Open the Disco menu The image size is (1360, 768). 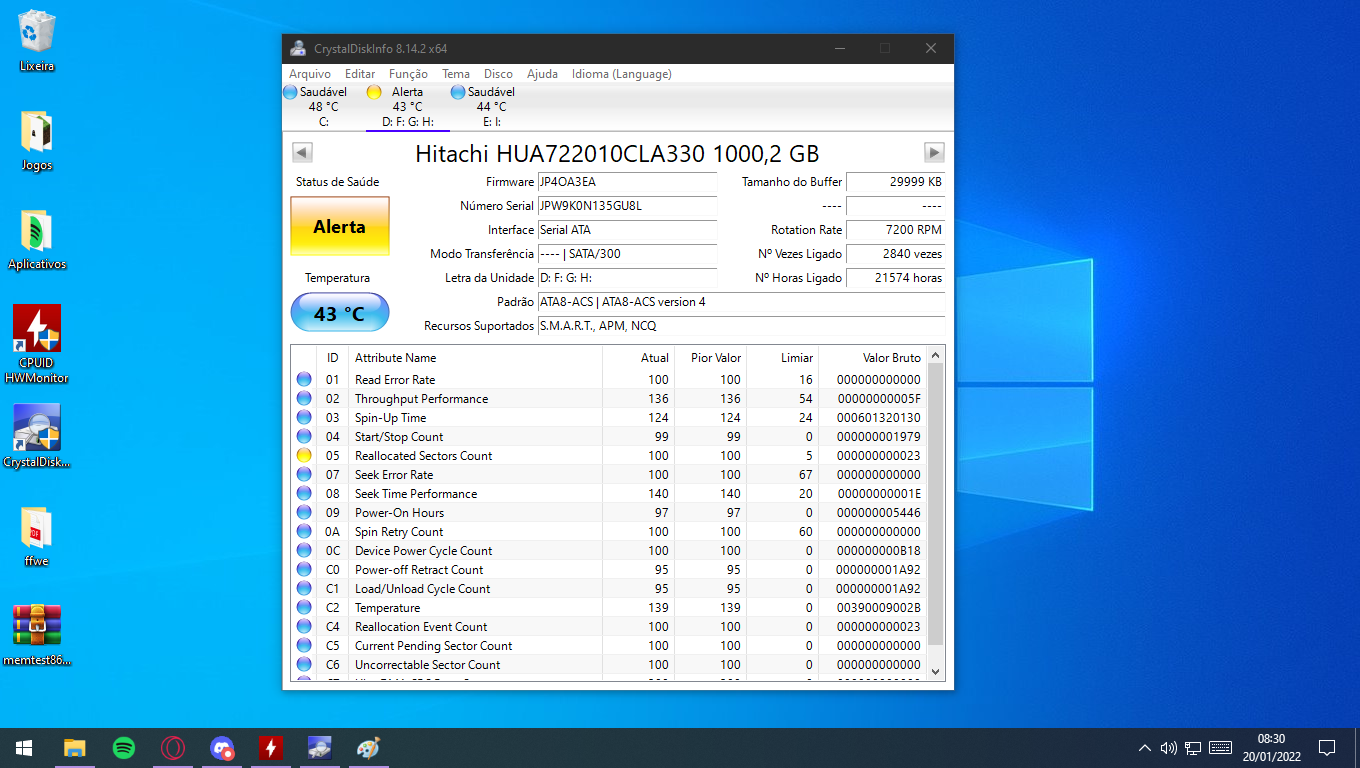[498, 74]
